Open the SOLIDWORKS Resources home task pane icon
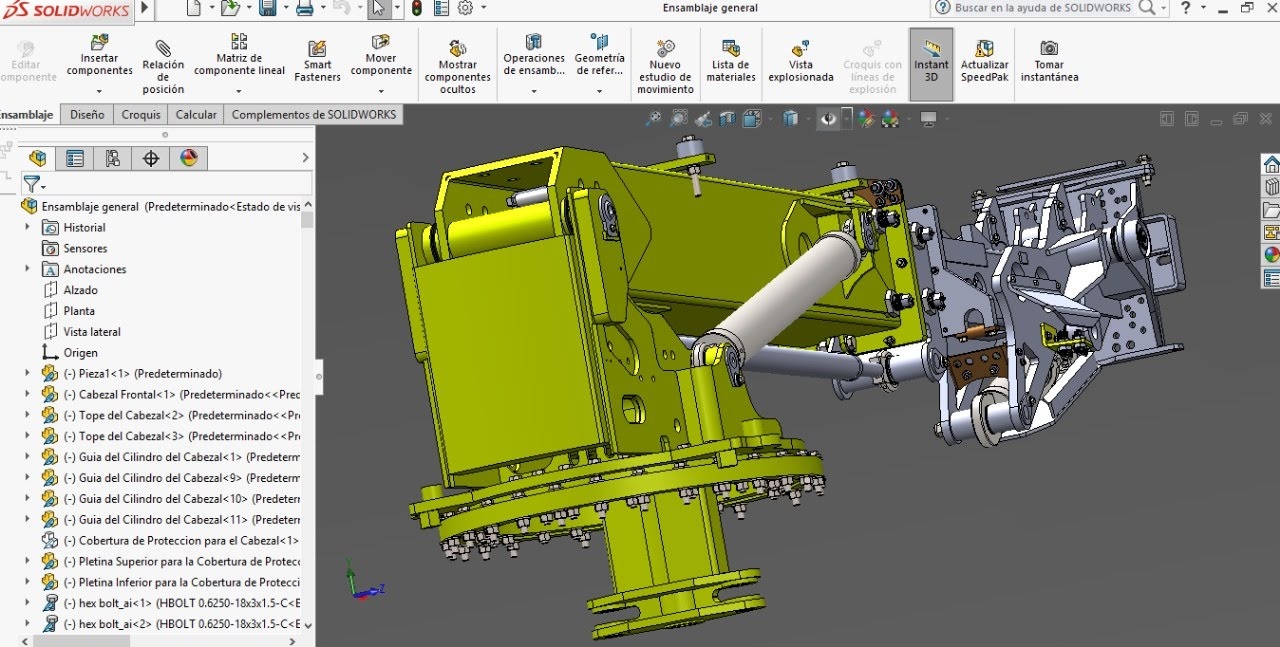 click(1271, 164)
